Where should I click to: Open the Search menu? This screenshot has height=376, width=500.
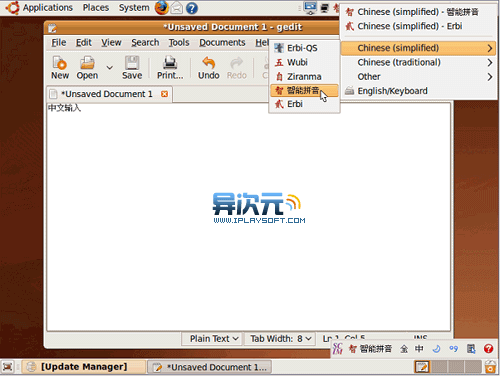(x=145, y=43)
